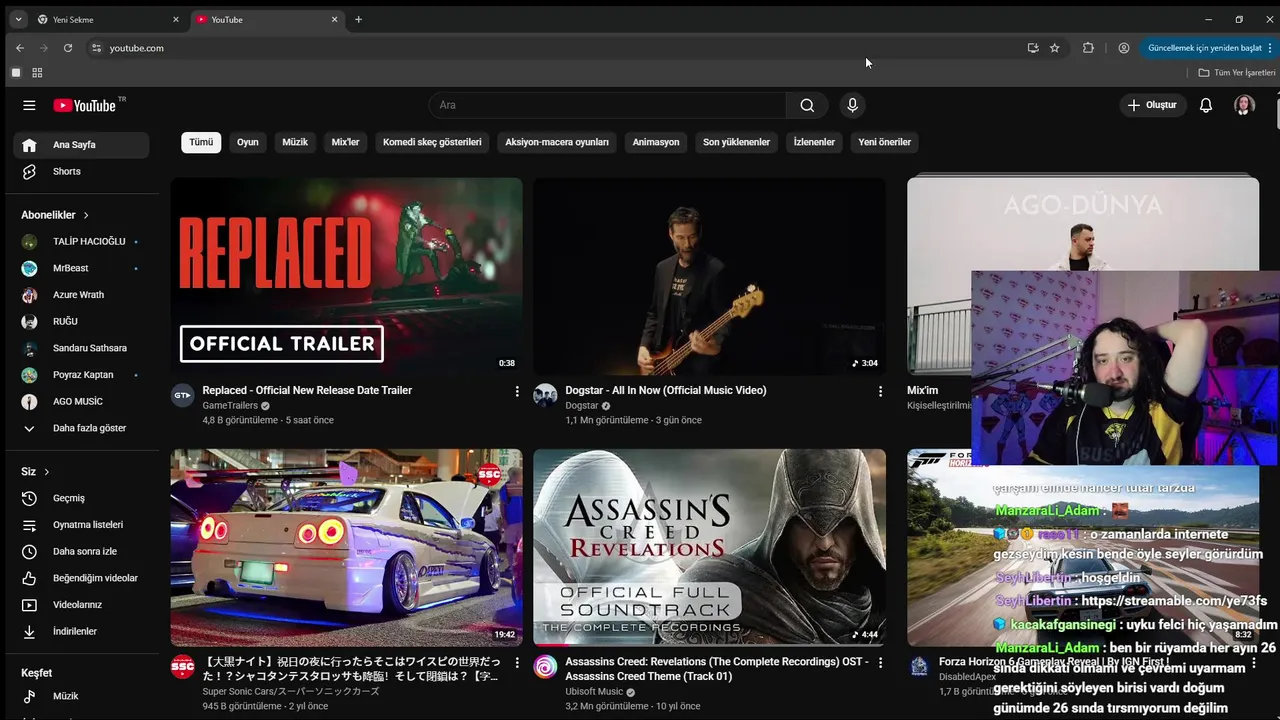Open more options for Super Sonic Cars video
1280x720 pixels.
(517, 662)
